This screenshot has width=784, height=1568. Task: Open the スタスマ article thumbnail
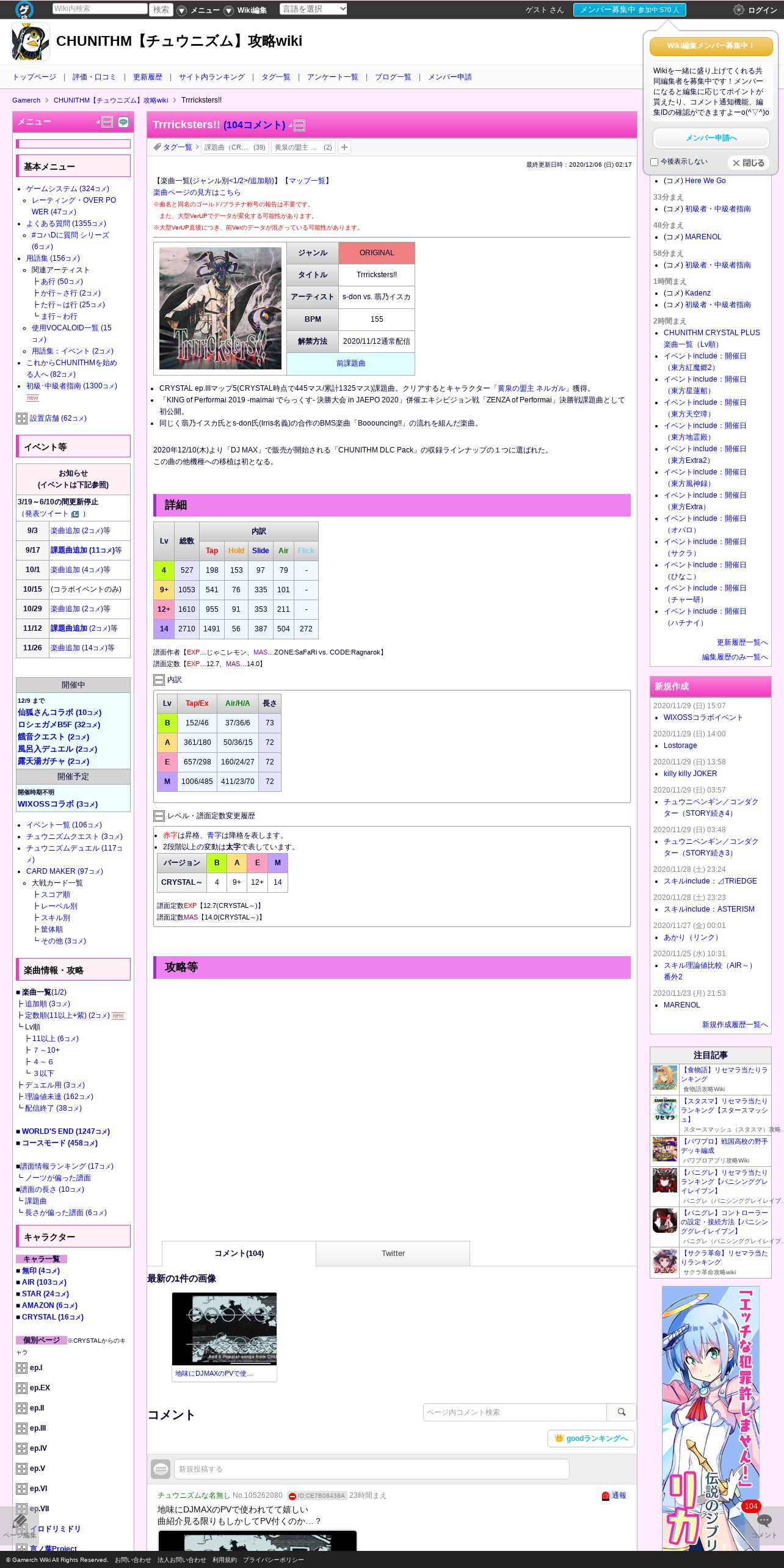coord(665,1109)
